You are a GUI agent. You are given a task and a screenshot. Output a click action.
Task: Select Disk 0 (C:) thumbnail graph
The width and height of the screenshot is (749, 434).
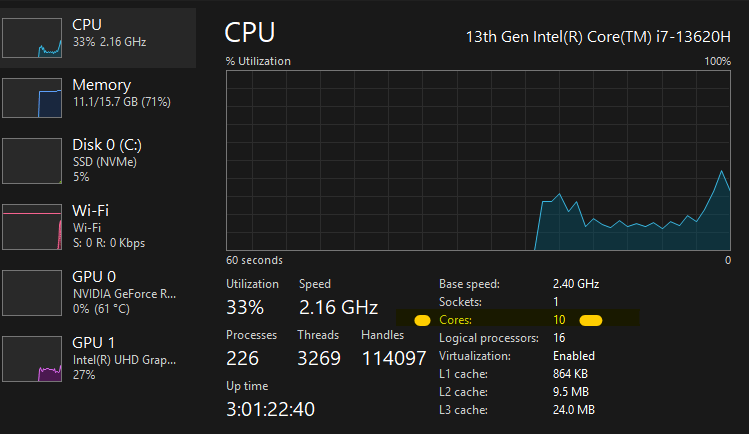pos(32,161)
